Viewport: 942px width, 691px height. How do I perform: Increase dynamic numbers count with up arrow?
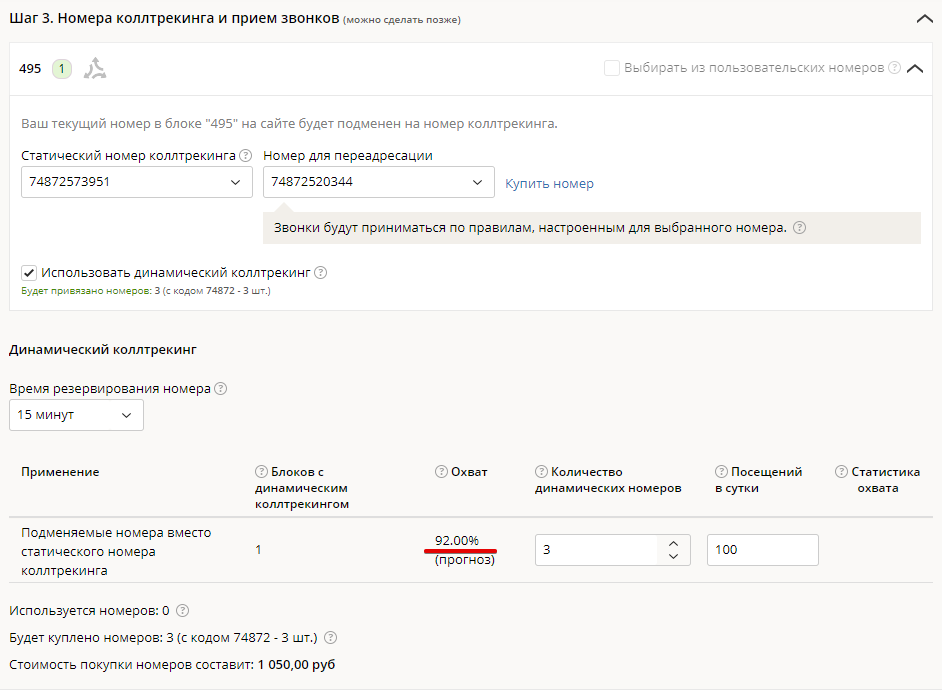(674, 543)
